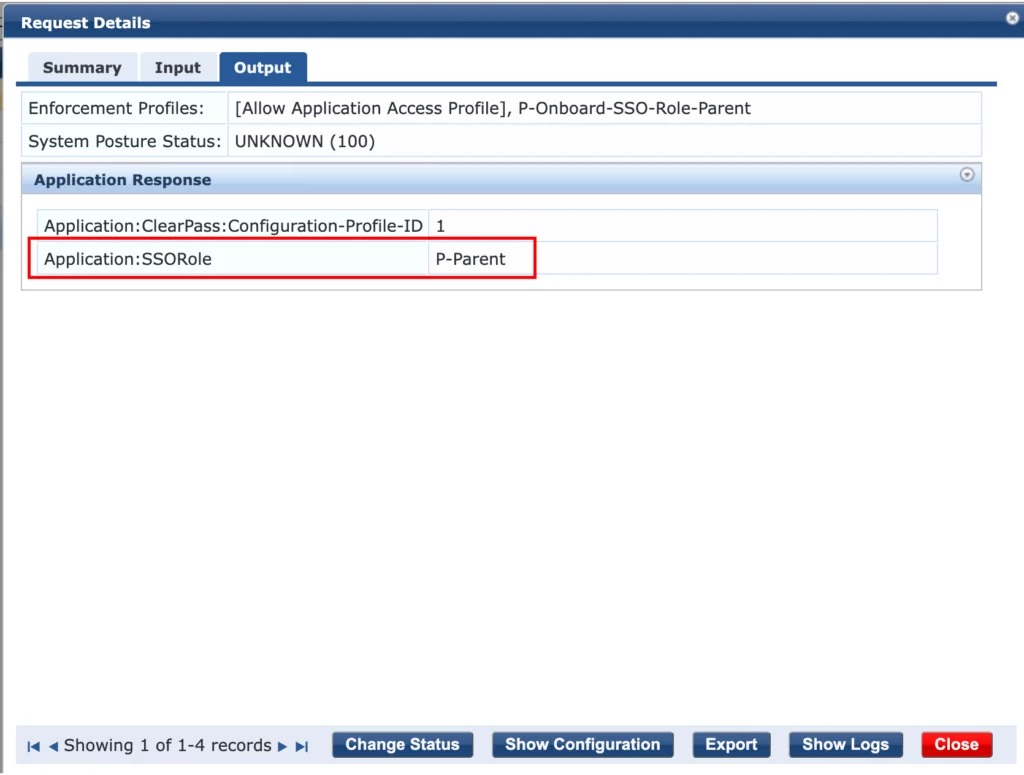Advance to the next record arrow
Image resolution: width=1024 pixels, height=775 pixels.
(x=283, y=745)
